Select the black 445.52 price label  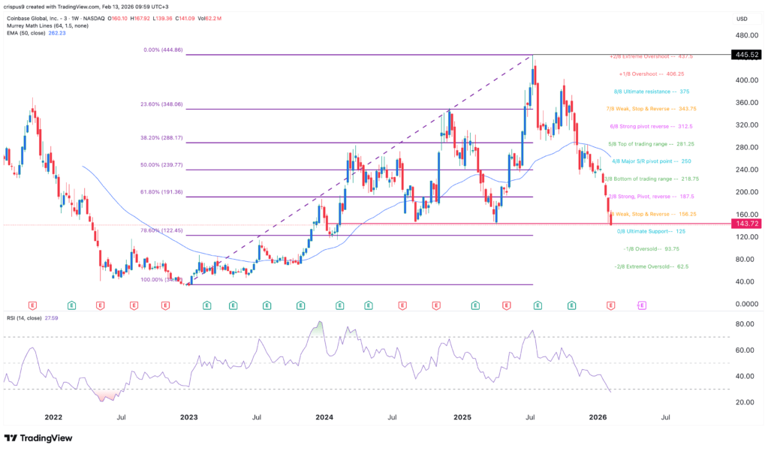click(x=746, y=55)
